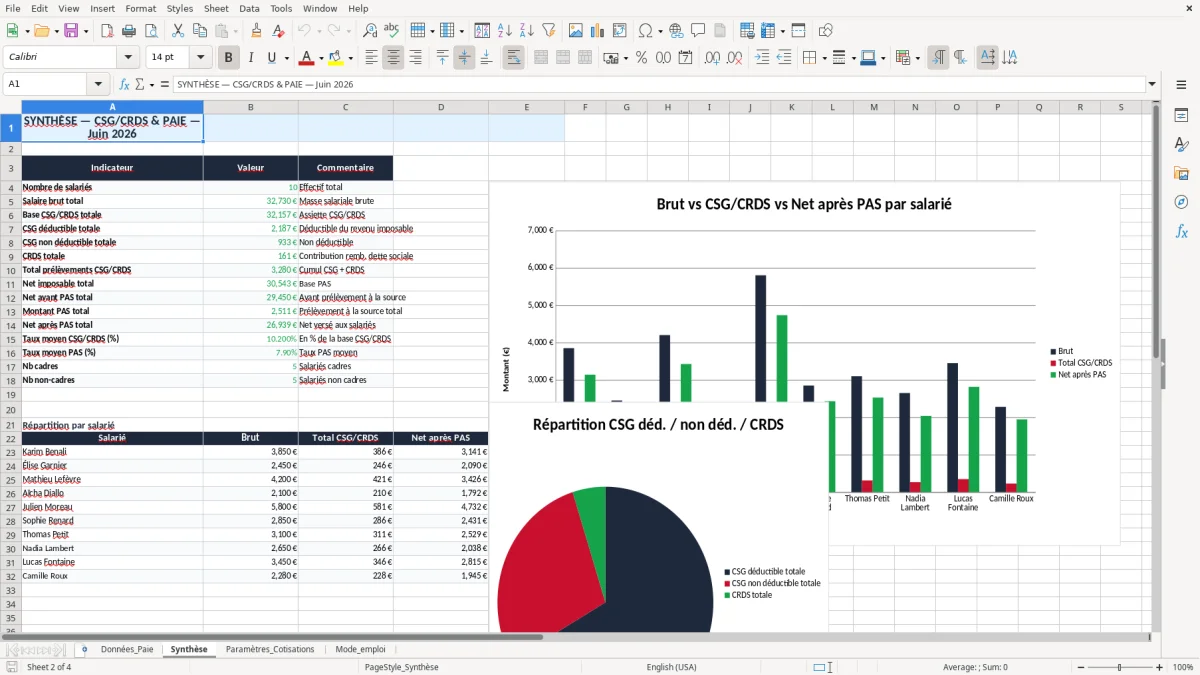1200x675 pixels.
Task: Switch to Mode_emploi sheet tab
Action: [x=360, y=649]
